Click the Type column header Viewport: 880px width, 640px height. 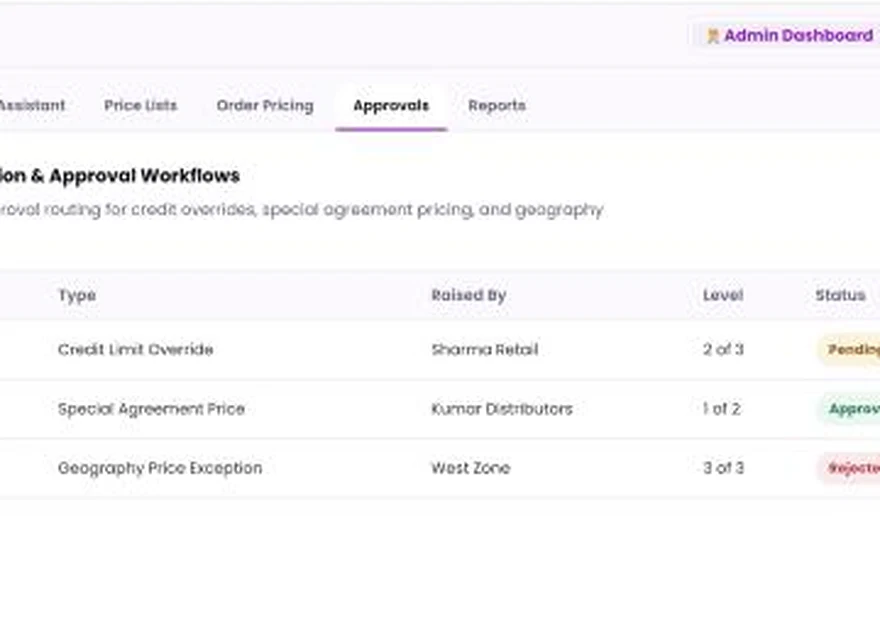pos(77,295)
